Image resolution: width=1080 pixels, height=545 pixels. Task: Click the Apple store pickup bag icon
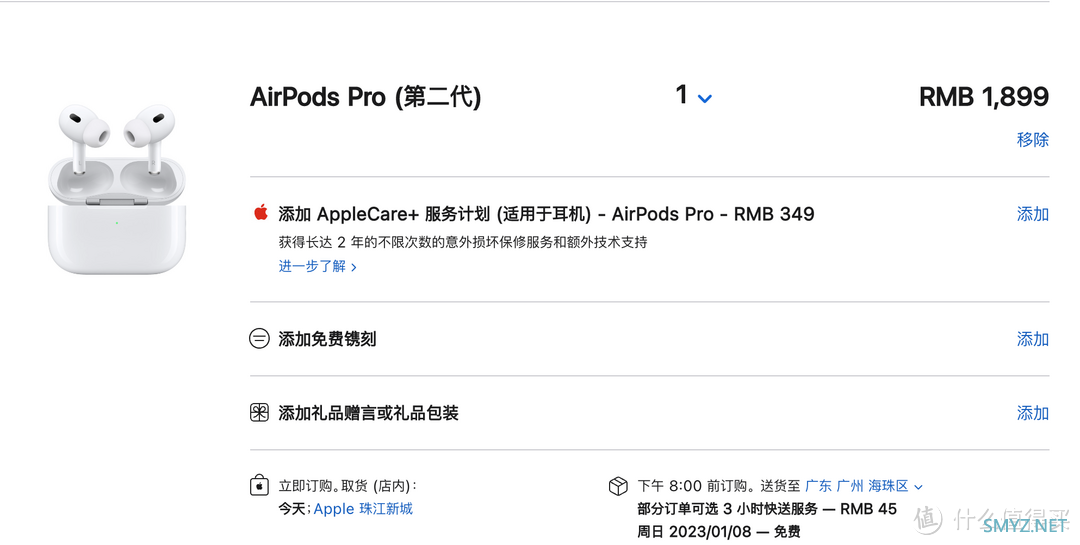259,485
